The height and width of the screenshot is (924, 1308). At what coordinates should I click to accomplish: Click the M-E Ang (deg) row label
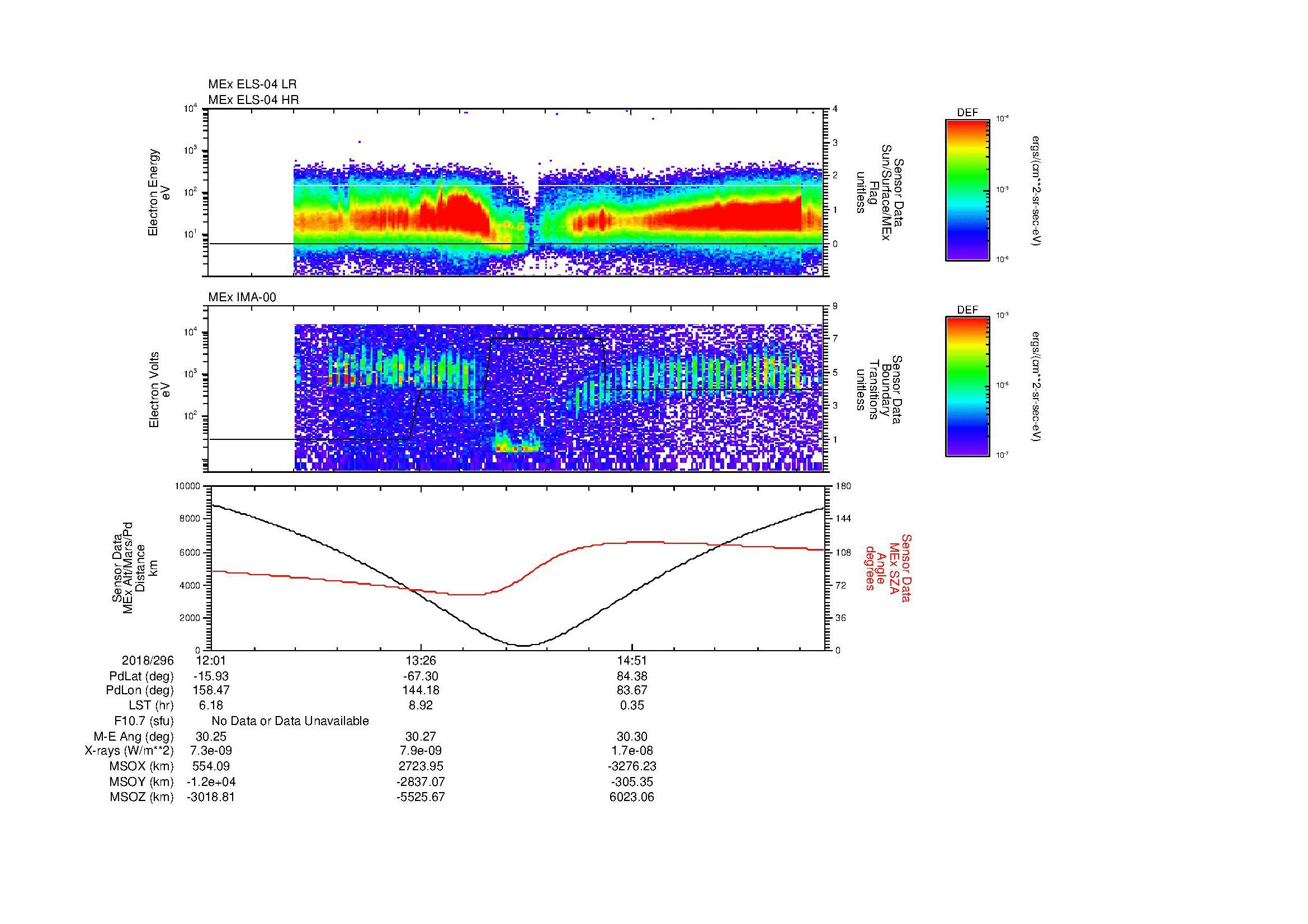[x=134, y=736]
